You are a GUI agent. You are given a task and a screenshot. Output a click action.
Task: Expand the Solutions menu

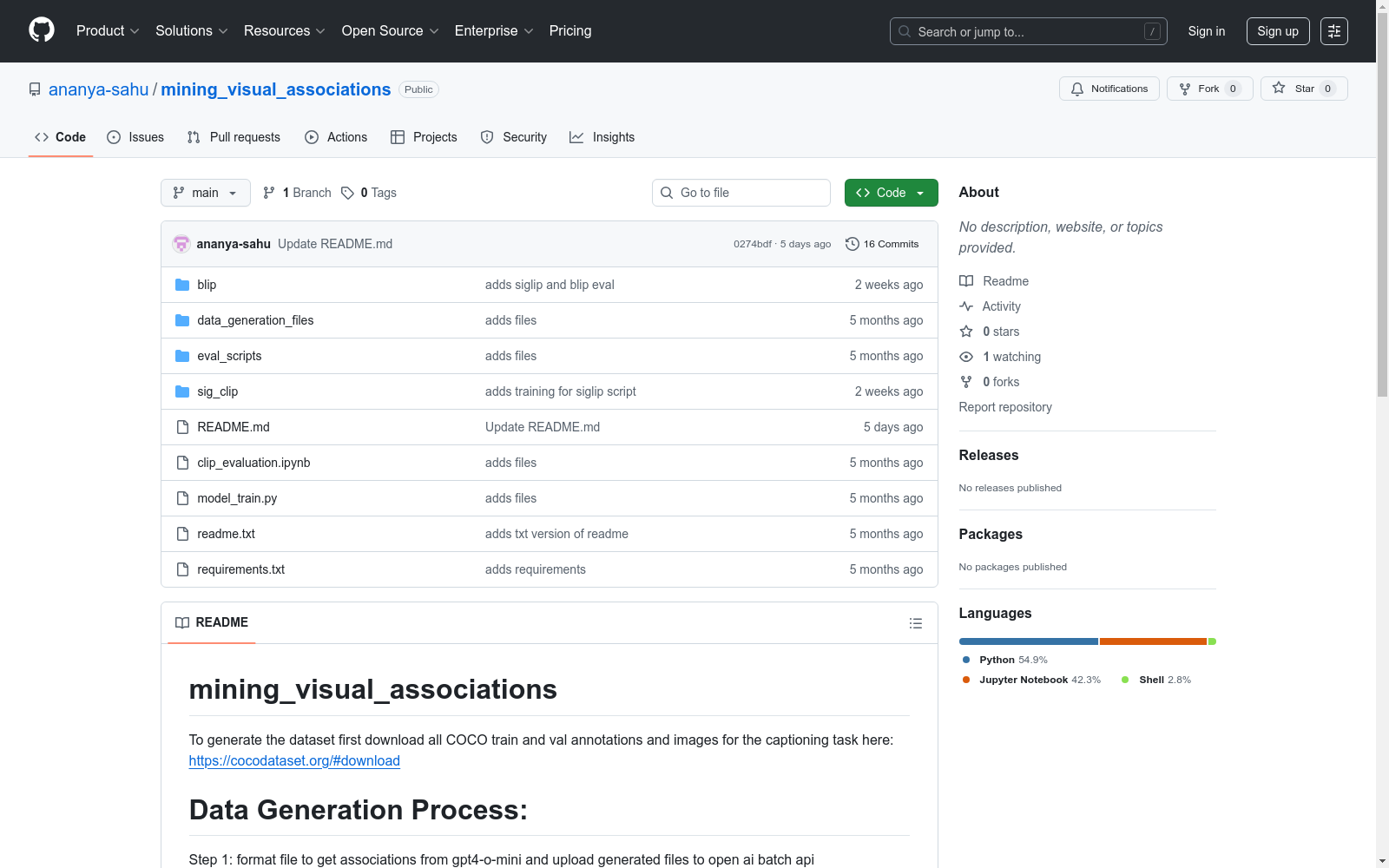click(x=192, y=31)
